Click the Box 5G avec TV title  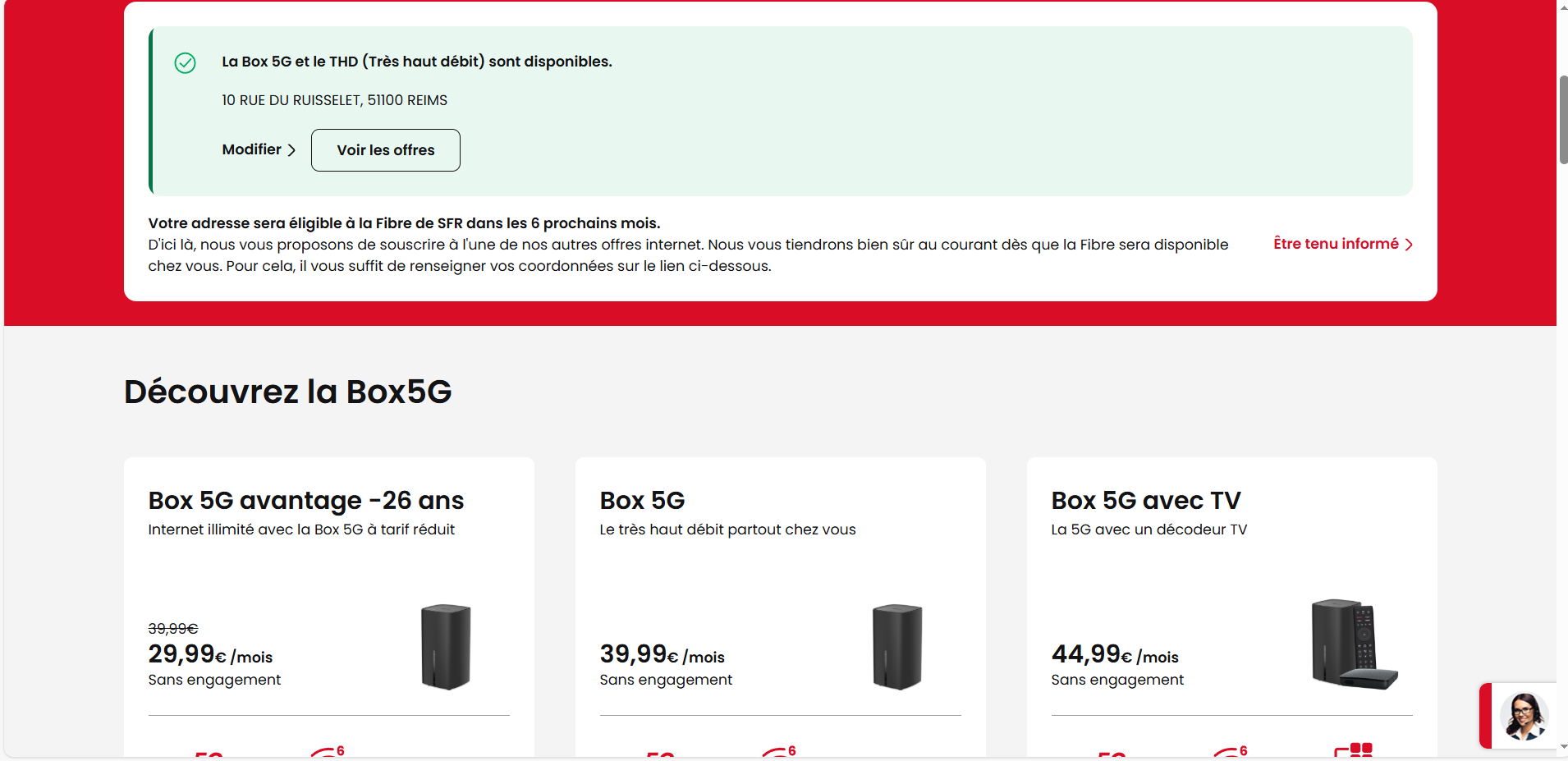pyautogui.click(x=1146, y=500)
